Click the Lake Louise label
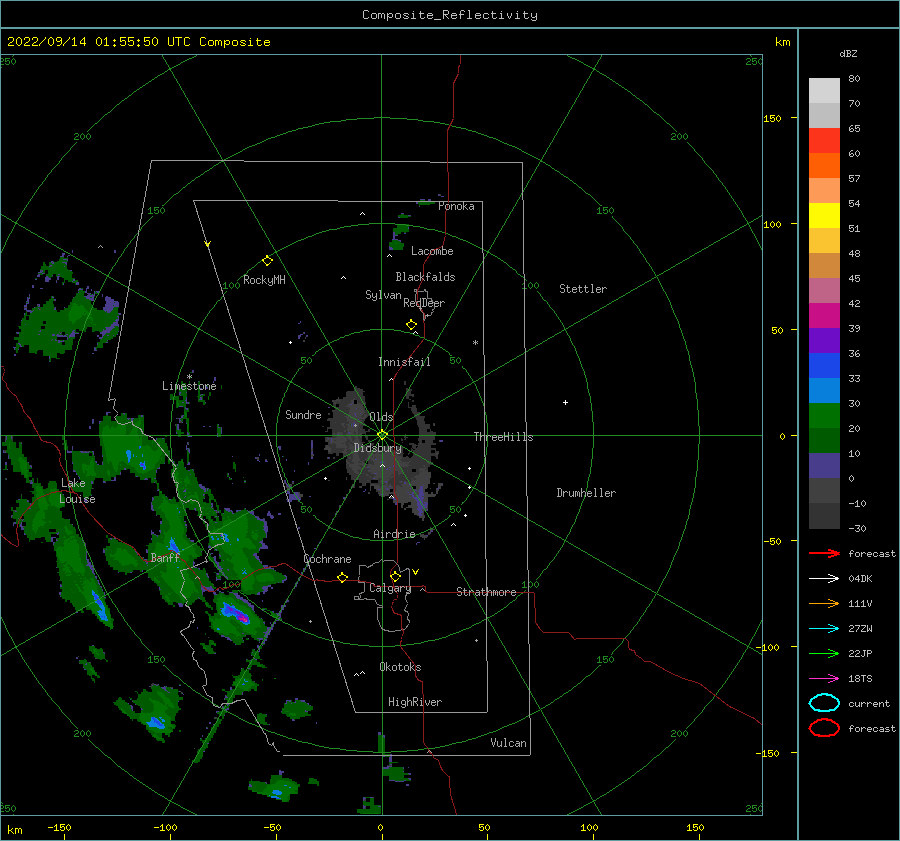Viewport: 900px width, 841px height. coord(77,491)
